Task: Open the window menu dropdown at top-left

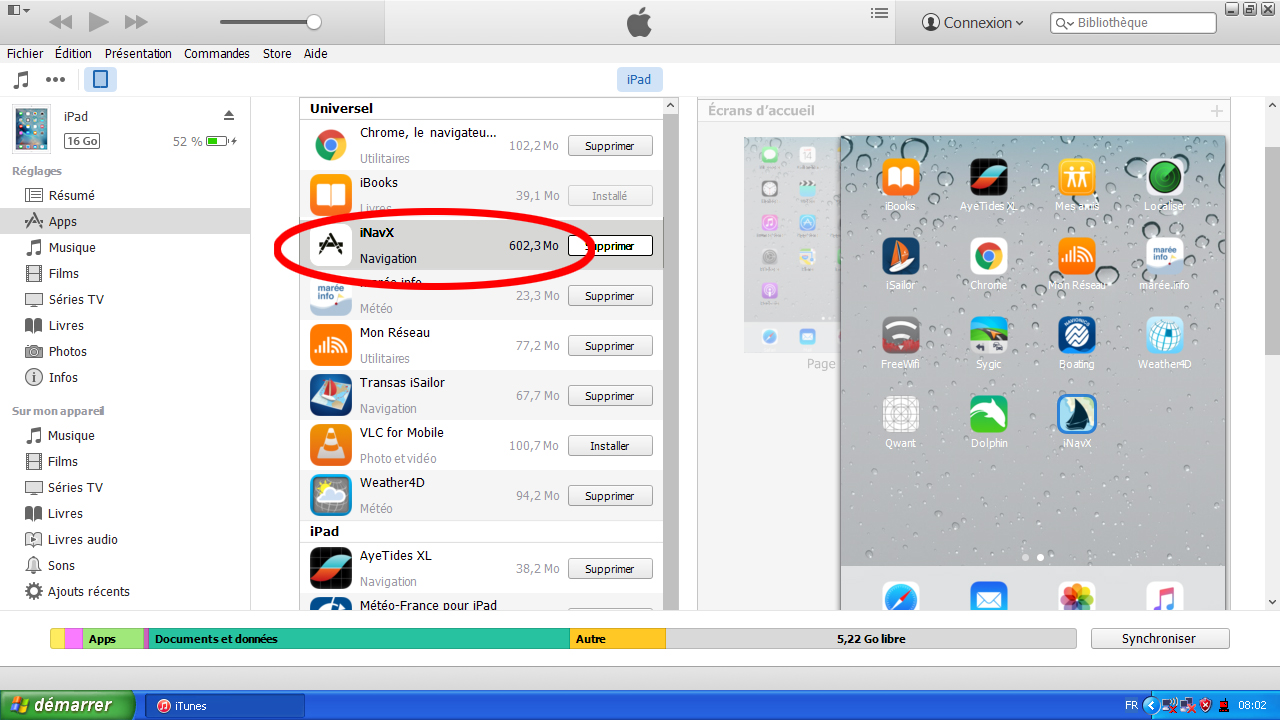Action: tap(19, 10)
